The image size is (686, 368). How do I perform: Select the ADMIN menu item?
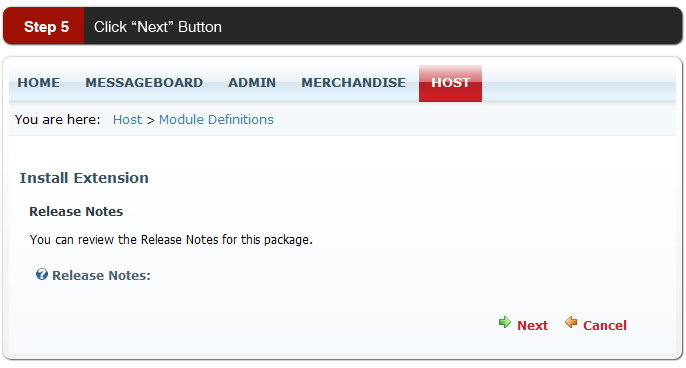click(x=252, y=83)
